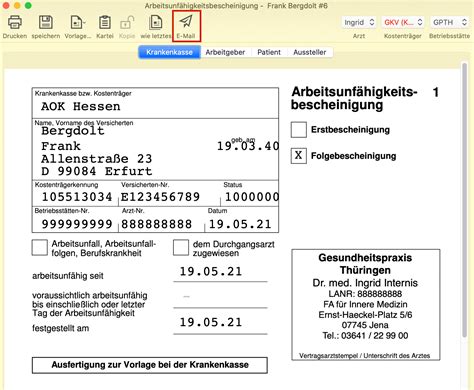Click the Drucken printer icon

tap(15, 23)
